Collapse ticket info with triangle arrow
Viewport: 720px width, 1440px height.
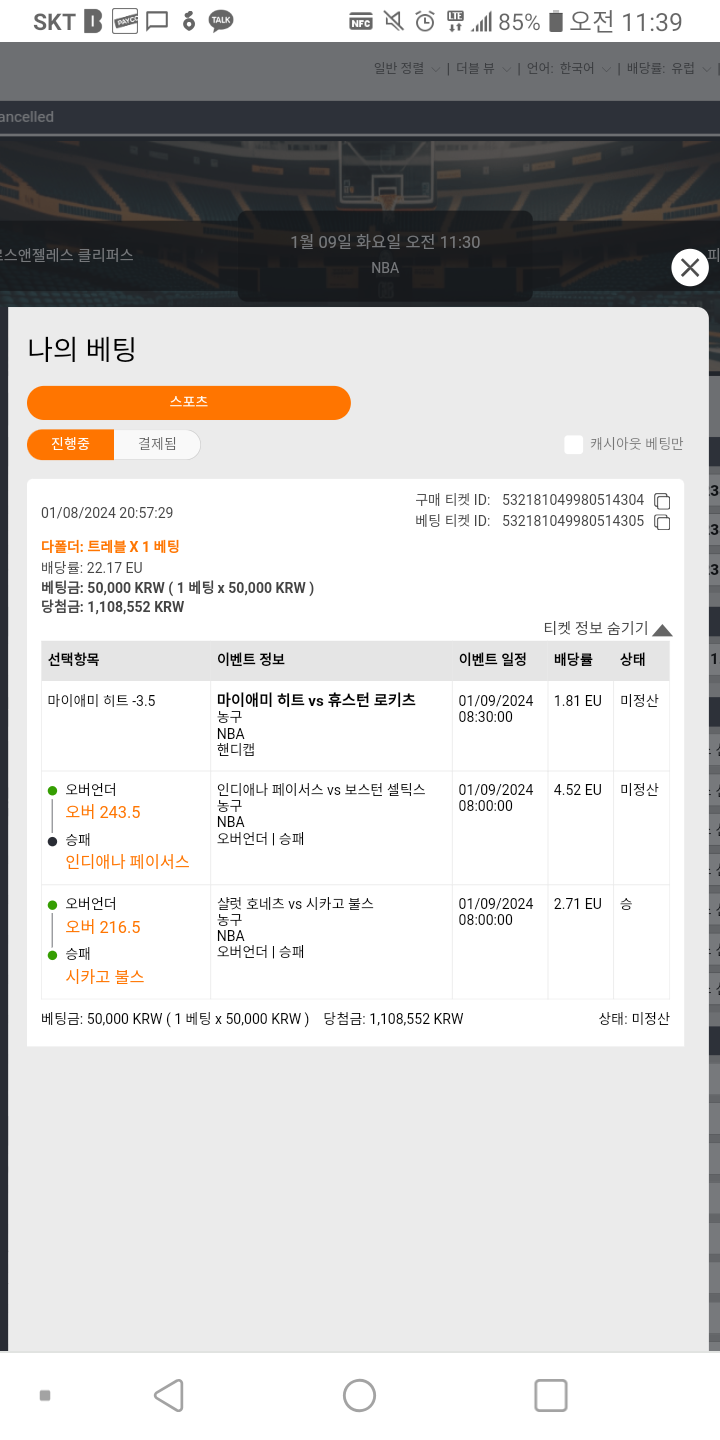point(662,630)
